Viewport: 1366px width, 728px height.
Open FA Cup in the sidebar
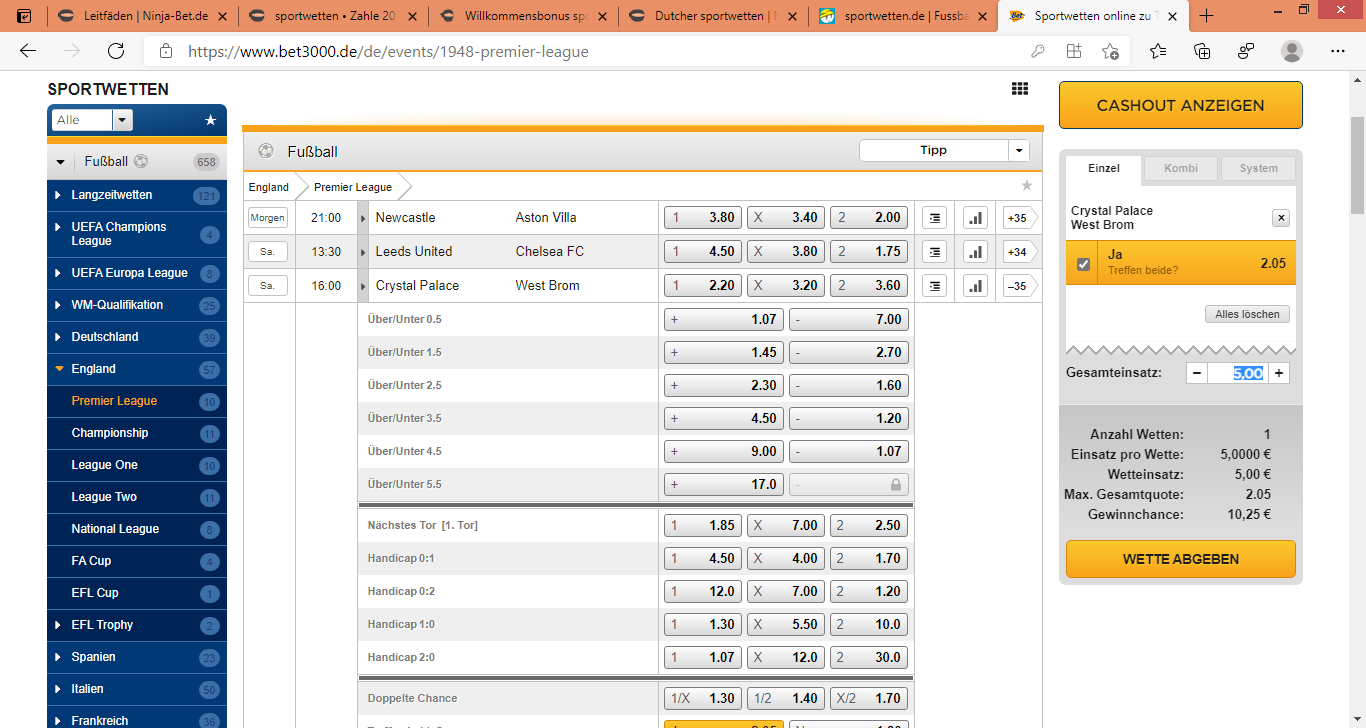coord(137,561)
